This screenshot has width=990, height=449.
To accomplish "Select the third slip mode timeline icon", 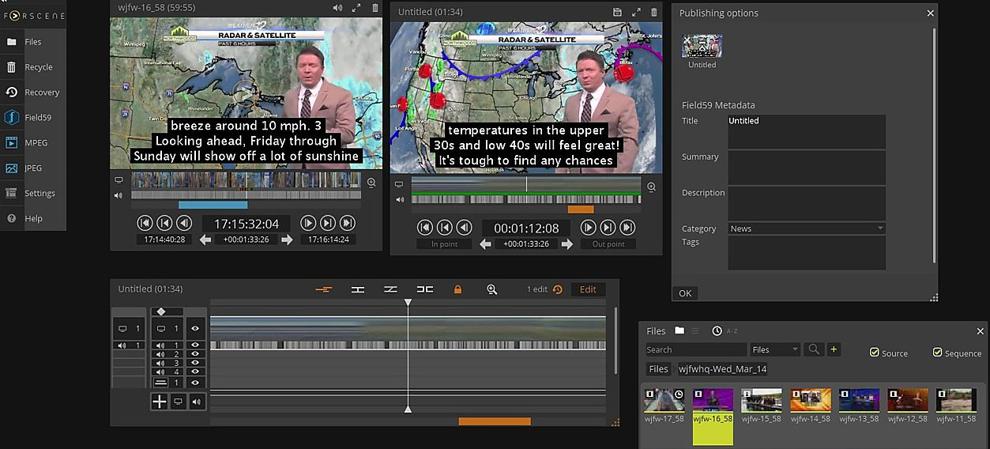I will point(391,289).
